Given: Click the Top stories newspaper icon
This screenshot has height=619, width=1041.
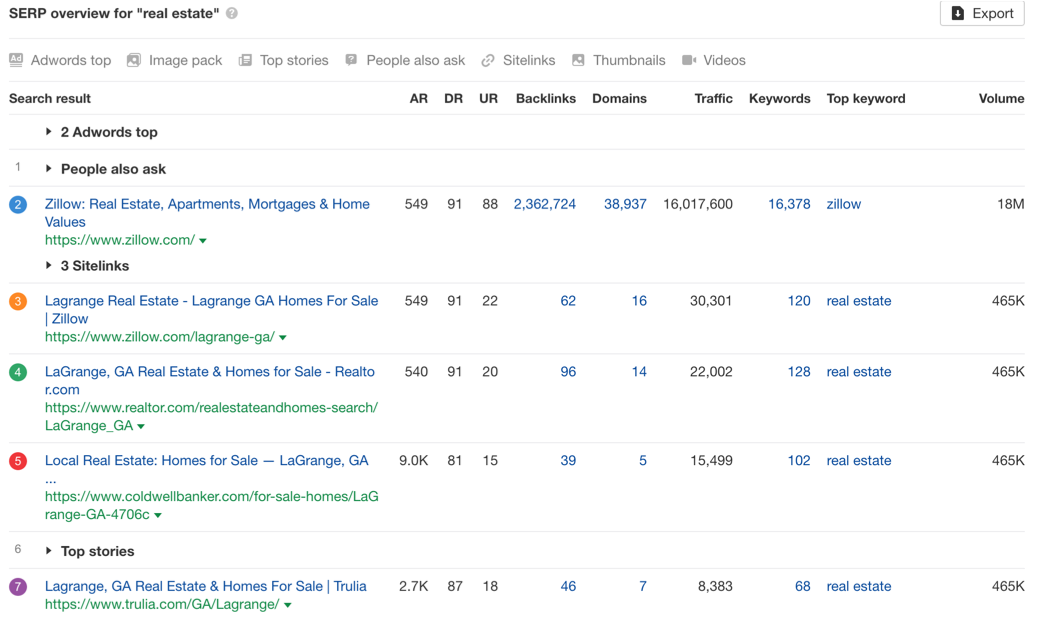Looking at the screenshot, I should coord(245,60).
